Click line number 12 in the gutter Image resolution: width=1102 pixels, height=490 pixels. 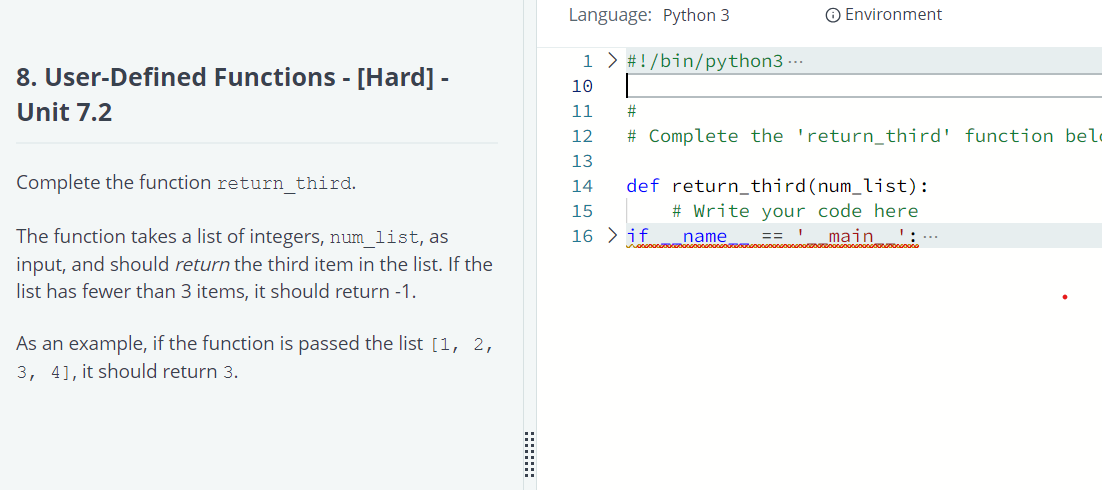click(582, 136)
